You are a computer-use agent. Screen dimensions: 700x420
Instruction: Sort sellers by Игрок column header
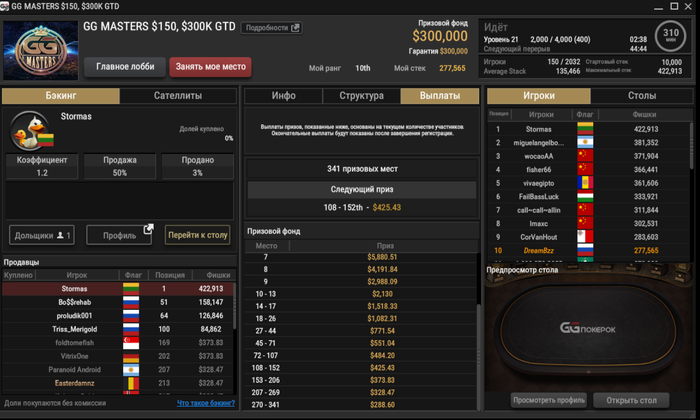point(77,275)
